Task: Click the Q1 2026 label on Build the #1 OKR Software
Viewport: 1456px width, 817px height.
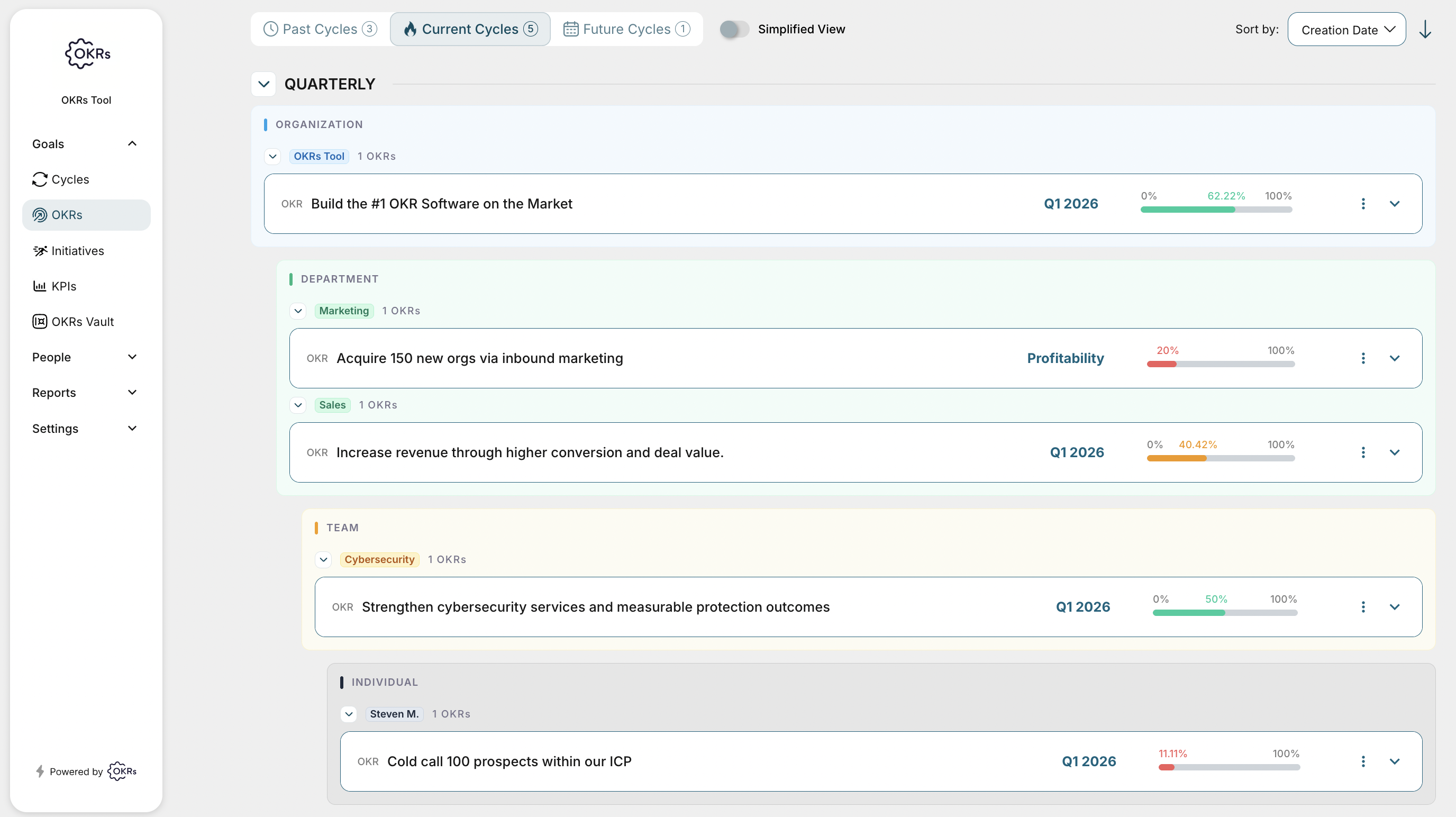Action: tap(1070, 204)
